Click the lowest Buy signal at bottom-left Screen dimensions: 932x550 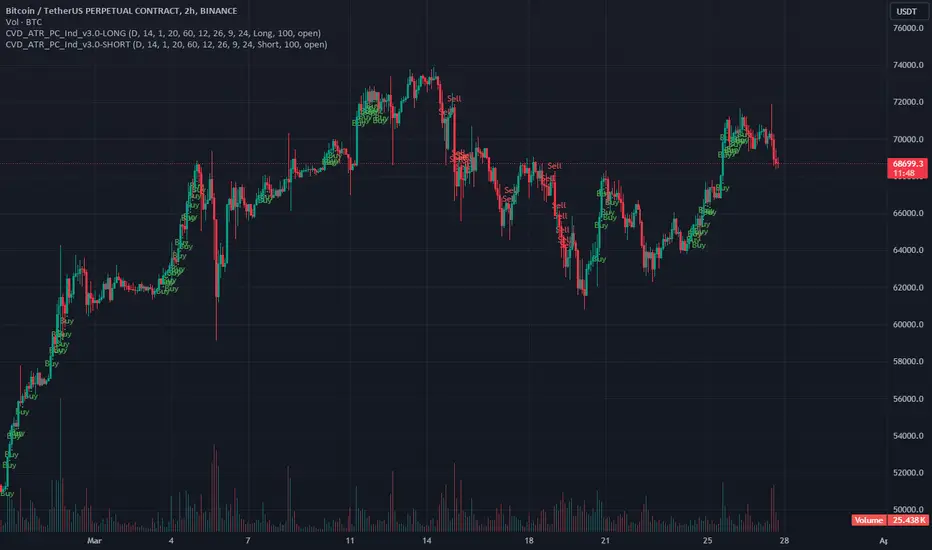point(7,494)
